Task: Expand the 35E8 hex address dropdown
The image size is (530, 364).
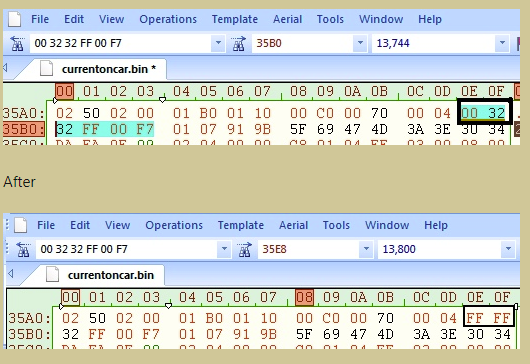Action: coord(366,249)
